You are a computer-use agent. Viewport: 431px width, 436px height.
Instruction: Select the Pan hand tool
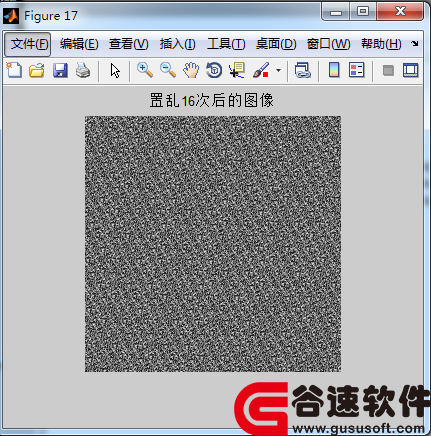[191, 70]
